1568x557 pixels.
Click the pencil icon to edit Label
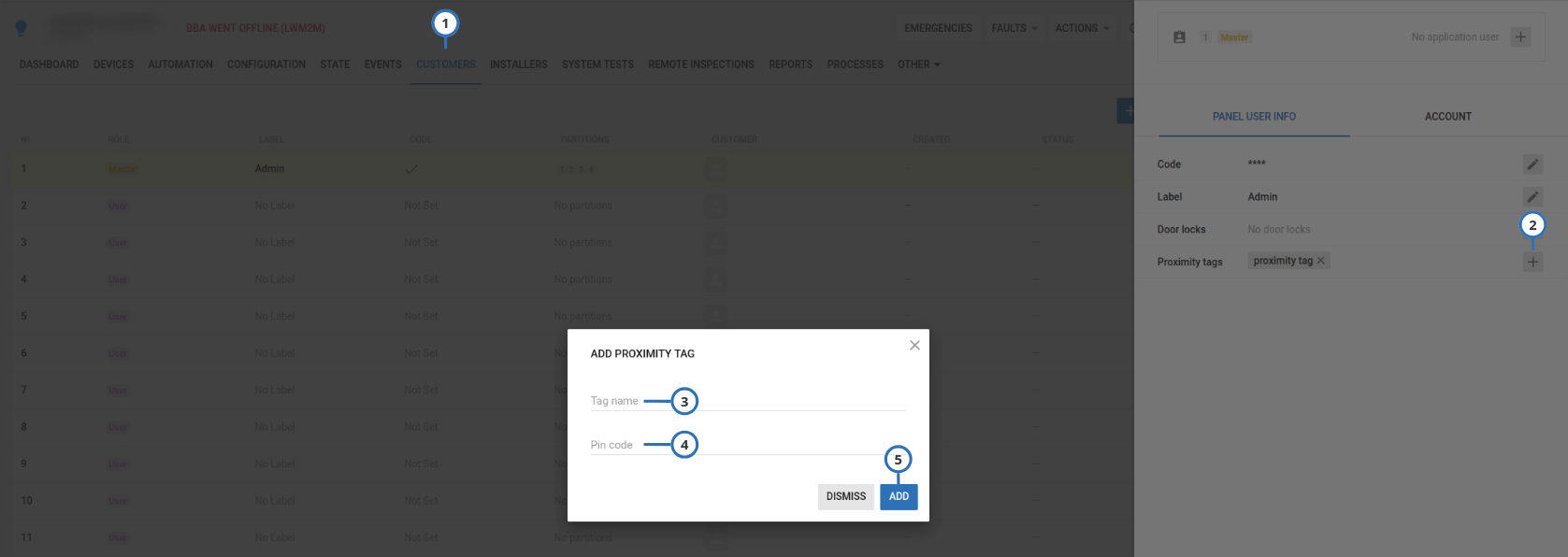(1532, 197)
